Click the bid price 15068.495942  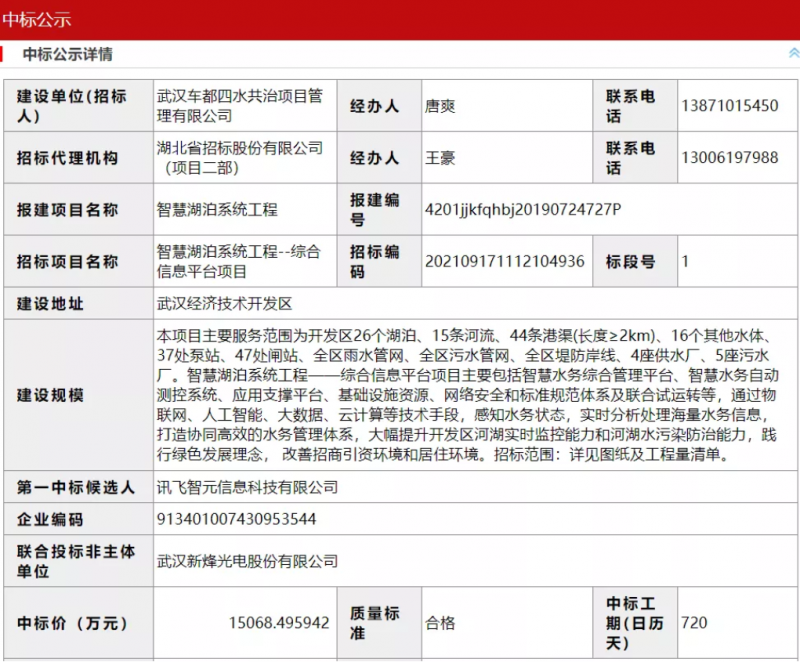coord(279,623)
